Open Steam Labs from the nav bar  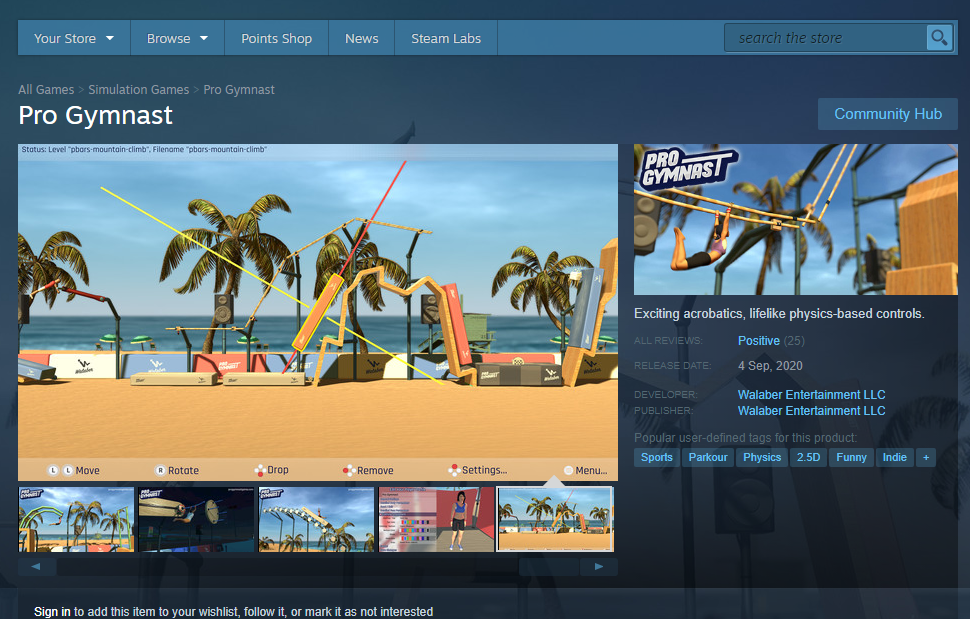(446, 38)
